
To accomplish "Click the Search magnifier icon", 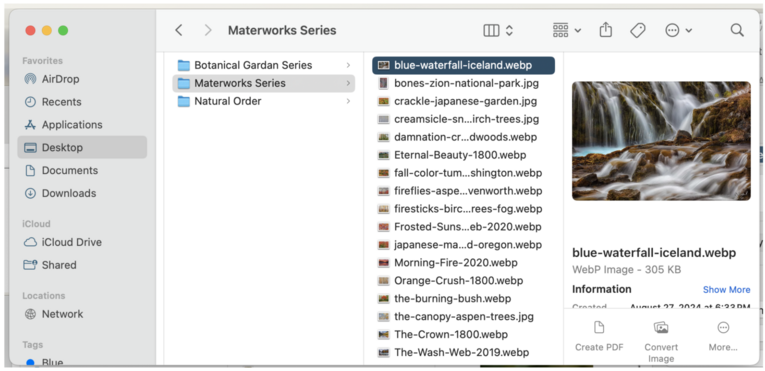I will 737,30.
